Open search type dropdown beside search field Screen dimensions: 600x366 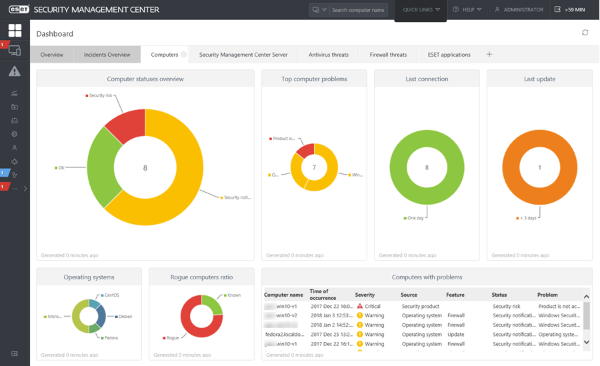point(319,10)
